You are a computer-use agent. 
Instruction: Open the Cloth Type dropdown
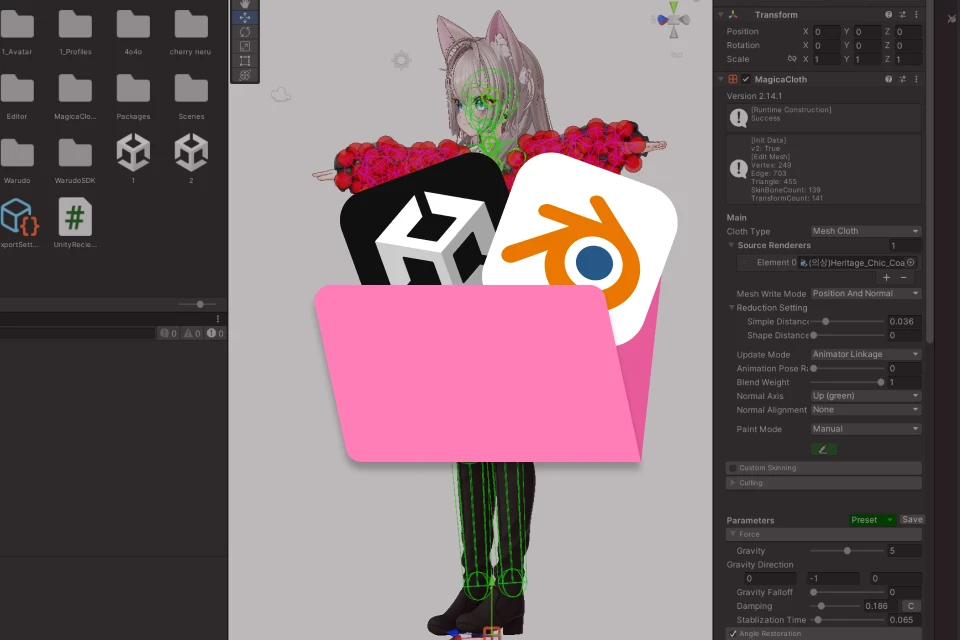(866, 232)
